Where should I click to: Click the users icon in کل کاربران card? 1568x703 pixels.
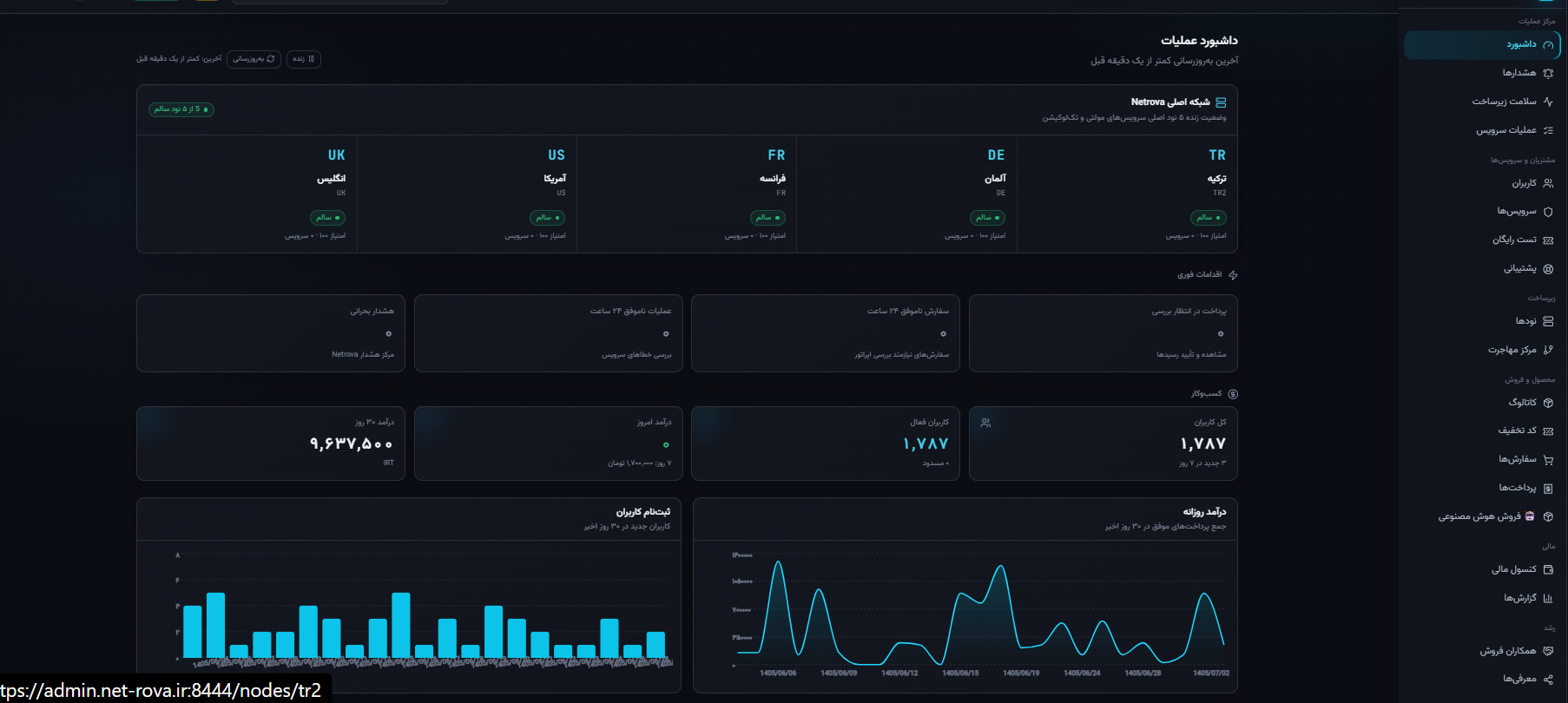(x=985, y=423)
